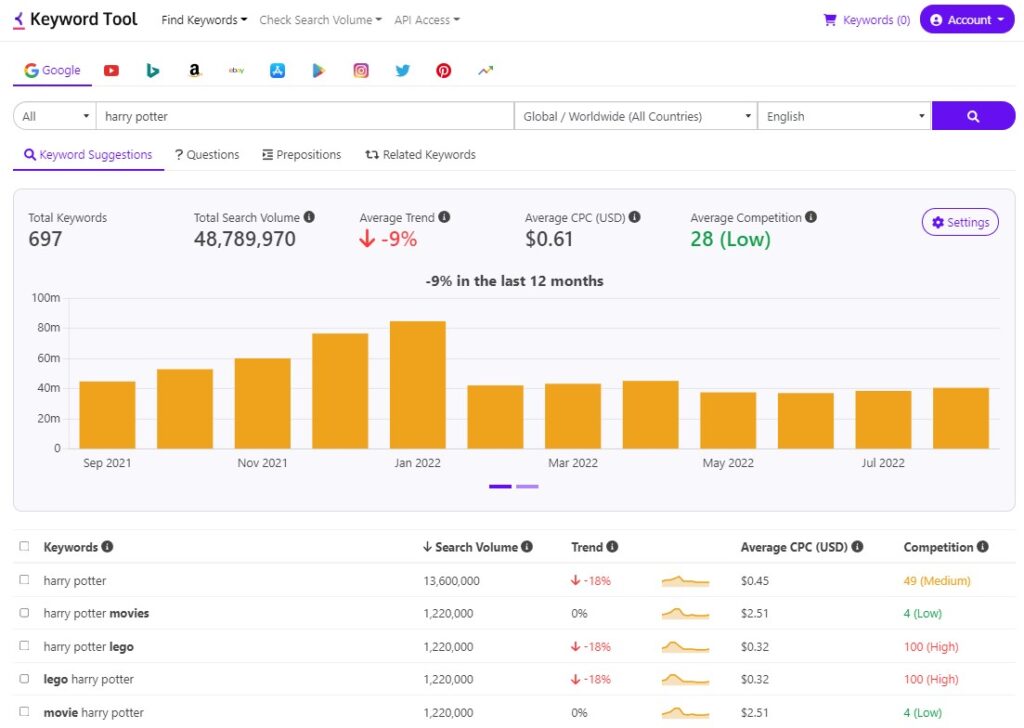Screen dimensions: 1024x728
Task: Open the Related Keywords tab
Action: [x=421, y=155]
